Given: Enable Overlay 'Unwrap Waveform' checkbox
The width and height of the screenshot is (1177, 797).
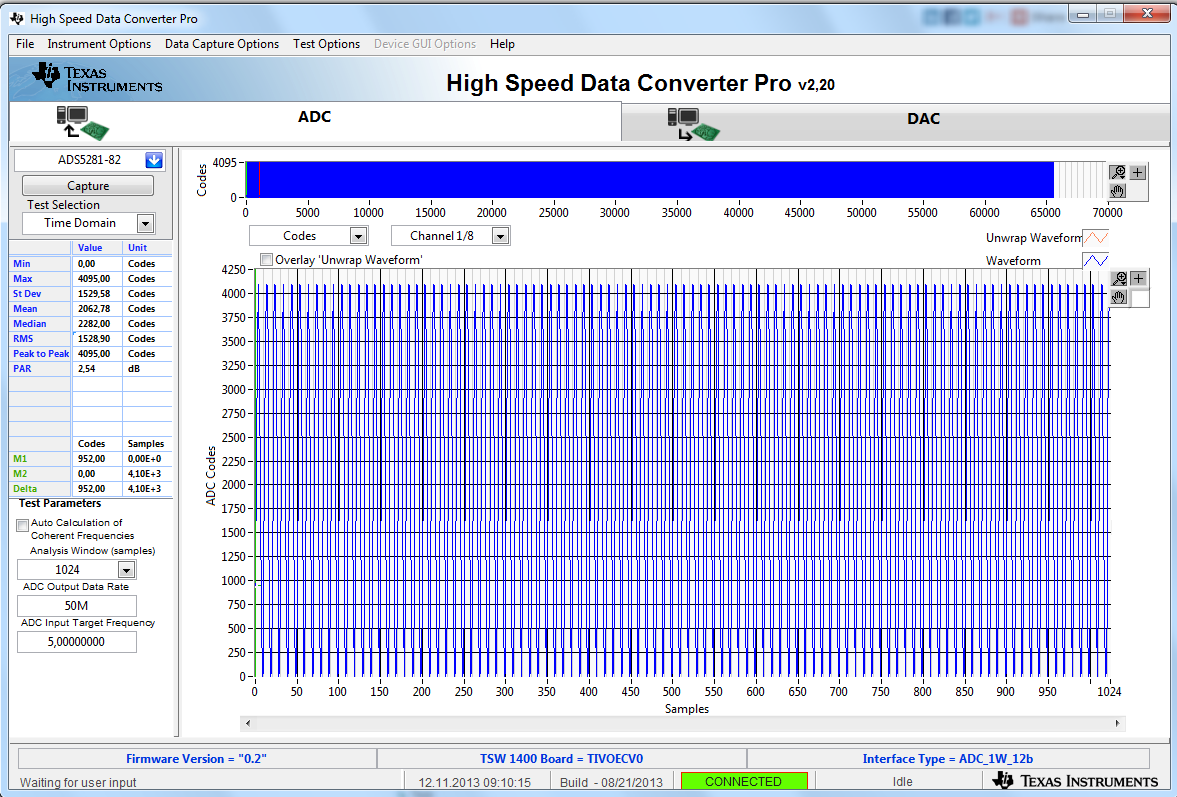Looking at the screenshot, I should click(x=266, y=260).
